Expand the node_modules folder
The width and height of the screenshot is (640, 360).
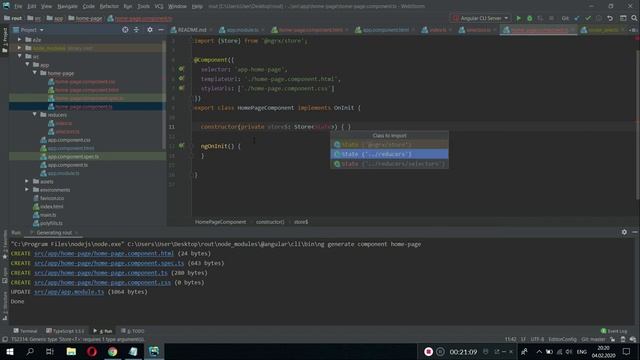click(19, 48)
